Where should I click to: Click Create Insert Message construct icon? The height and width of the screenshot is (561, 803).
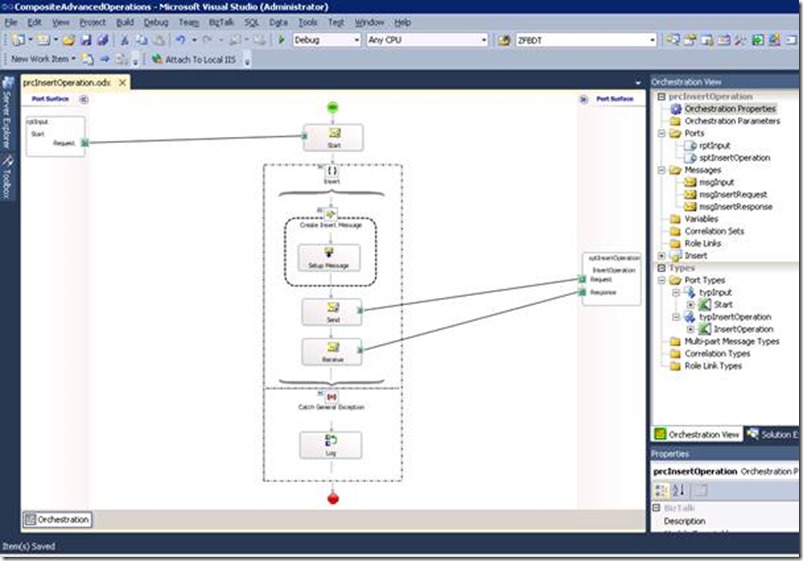[330, 214]
